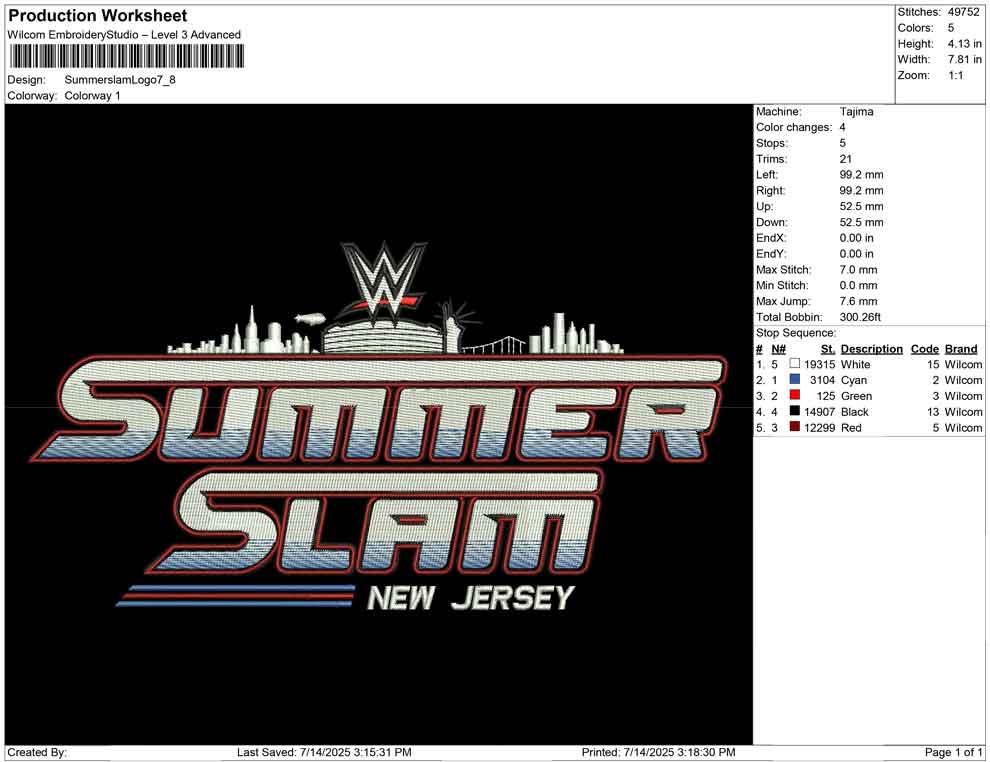The height and width of the screenshot is (762, 990).
Task: Click the 'Up:' label
Action: coord(764,206)
